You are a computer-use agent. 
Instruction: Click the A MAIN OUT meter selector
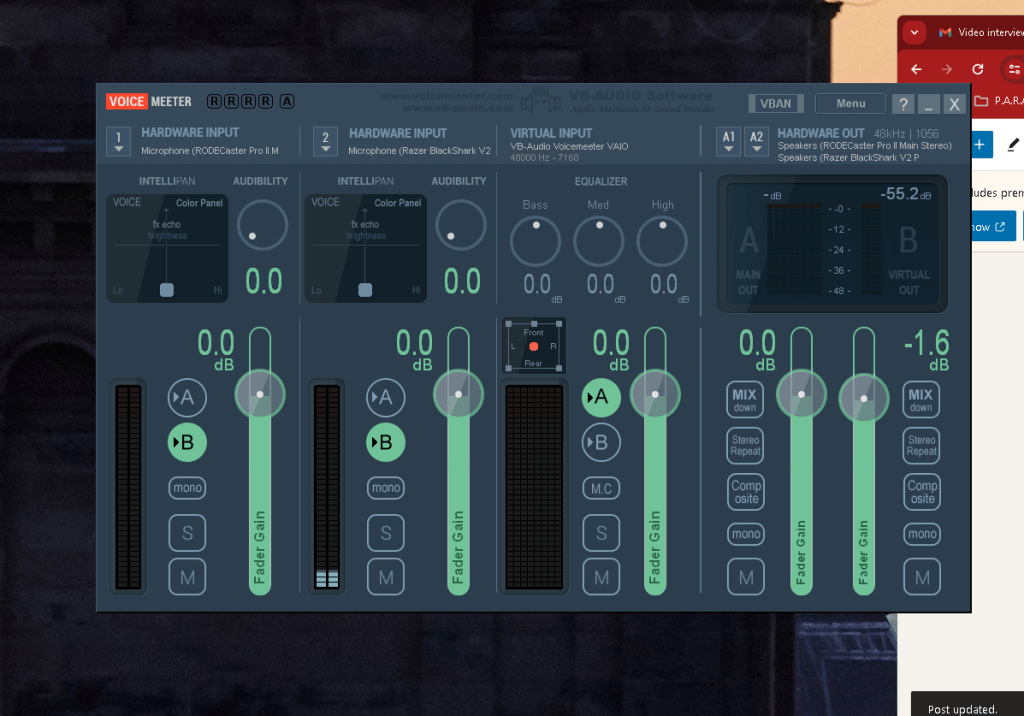(x=748, y=261)
